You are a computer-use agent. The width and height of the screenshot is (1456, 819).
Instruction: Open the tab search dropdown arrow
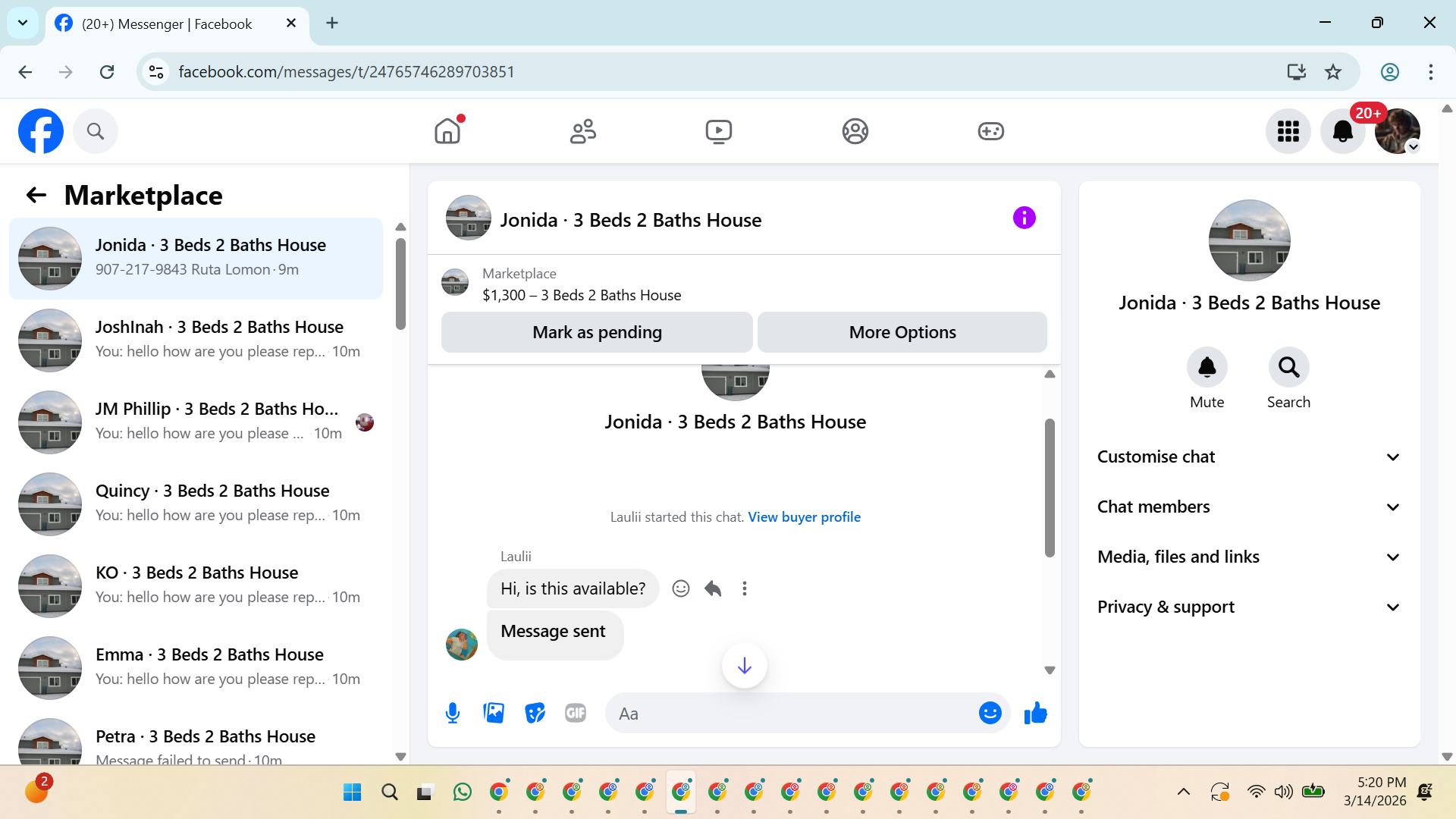click(x=23, y=23)
